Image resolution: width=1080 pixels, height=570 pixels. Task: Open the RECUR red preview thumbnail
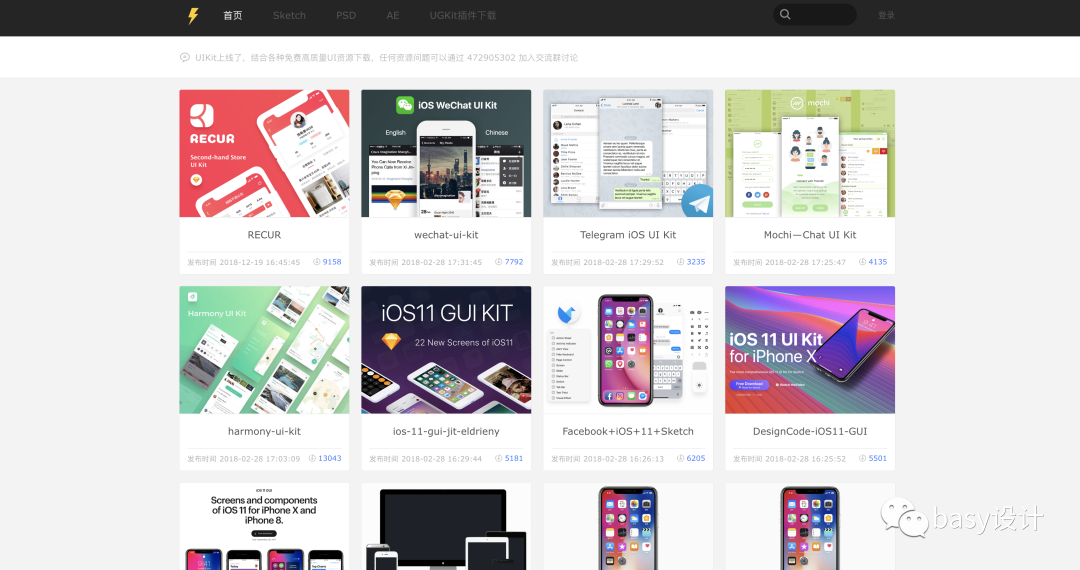pos(264,154)
